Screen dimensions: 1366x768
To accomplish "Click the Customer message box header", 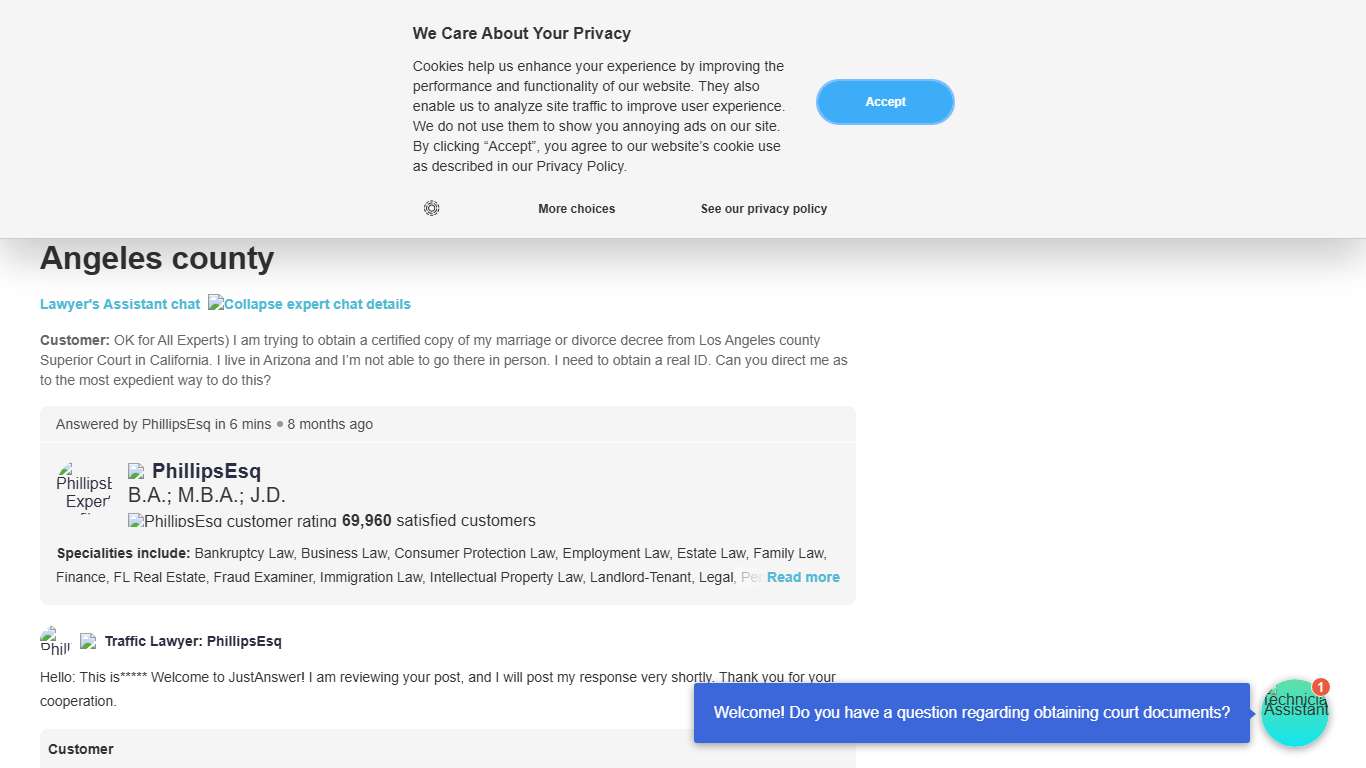I will 81,749.
